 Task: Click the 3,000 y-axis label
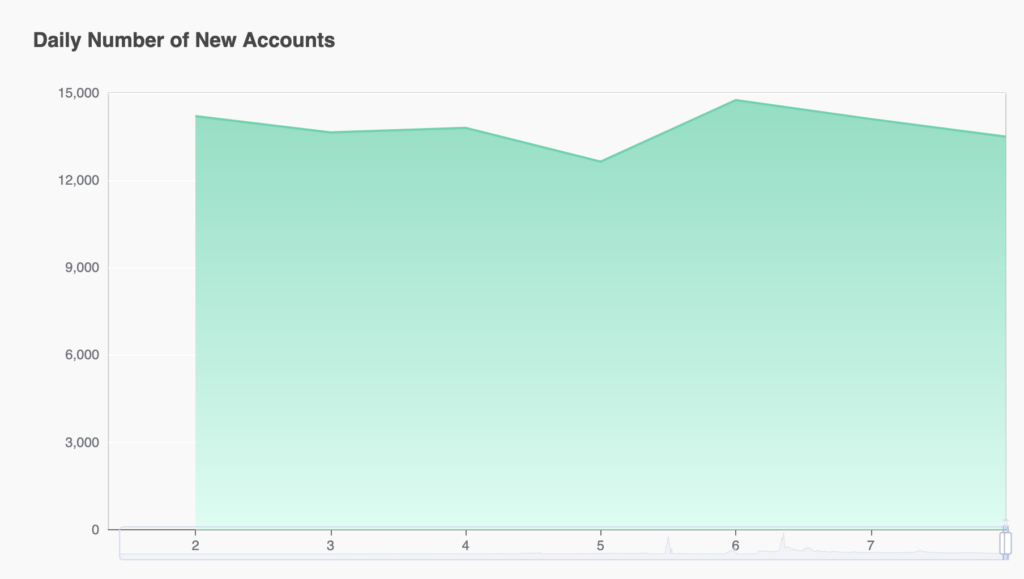[82, 443]
